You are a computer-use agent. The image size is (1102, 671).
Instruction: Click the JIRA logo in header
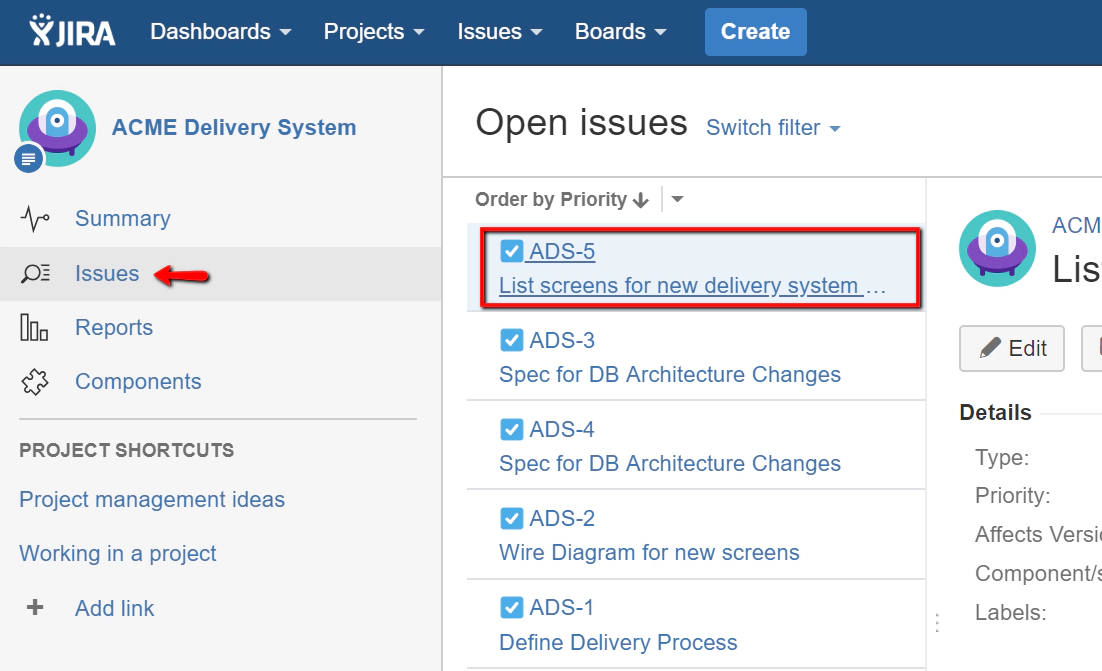coord(73,32)
